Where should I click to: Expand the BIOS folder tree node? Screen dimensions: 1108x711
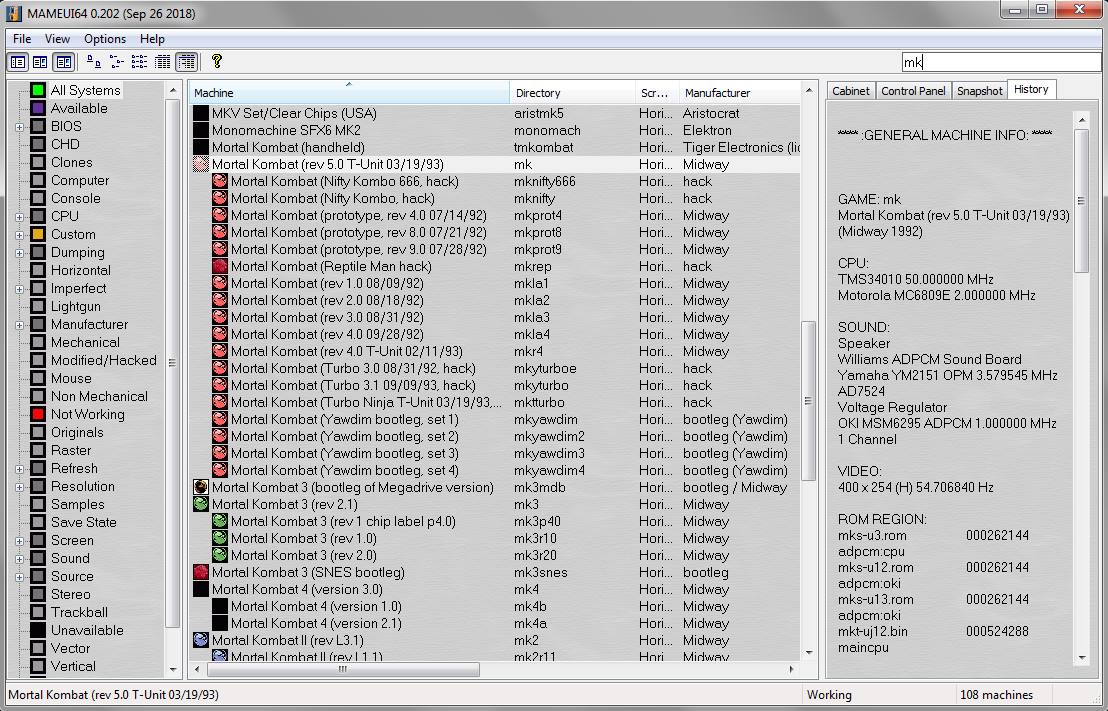pos(19,127)
